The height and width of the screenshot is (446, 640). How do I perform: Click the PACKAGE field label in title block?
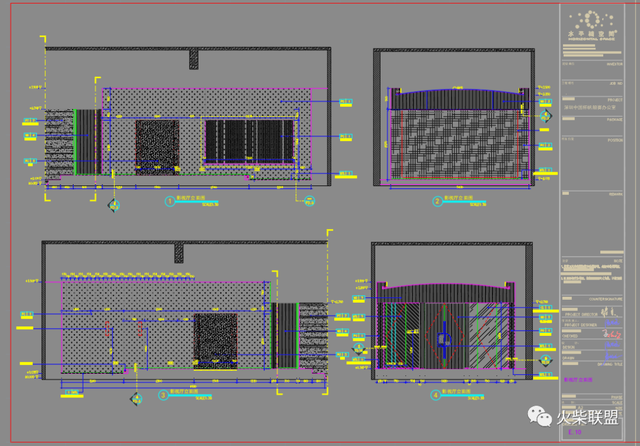(615, 120)
